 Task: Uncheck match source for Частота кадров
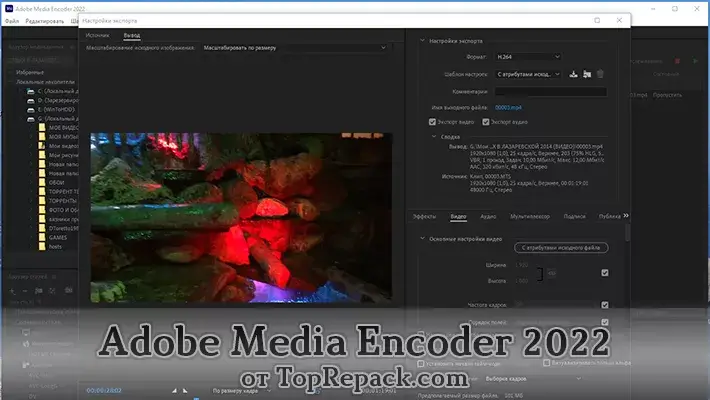[x=605, y=305]
